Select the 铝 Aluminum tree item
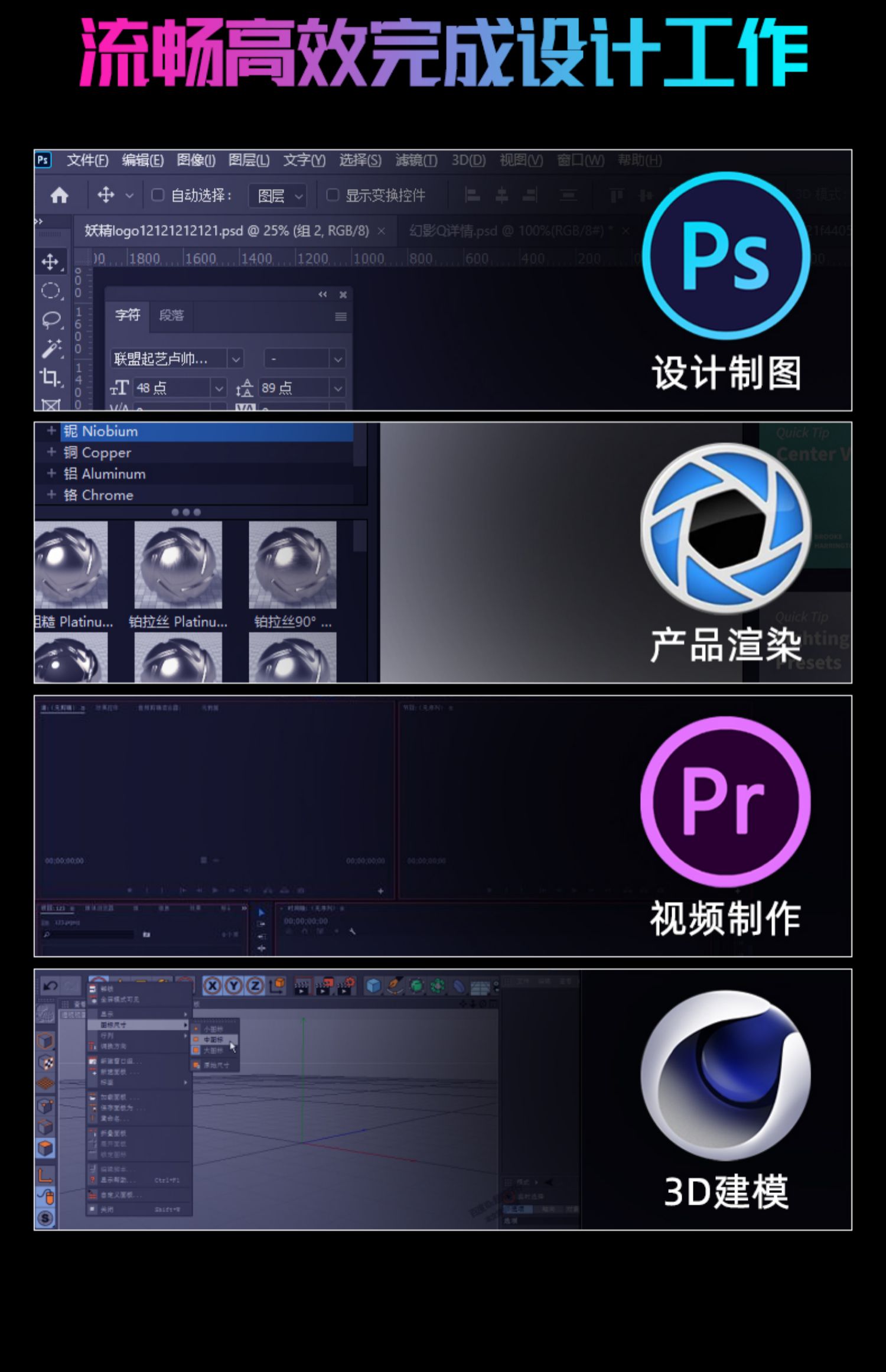 point(105,473)
